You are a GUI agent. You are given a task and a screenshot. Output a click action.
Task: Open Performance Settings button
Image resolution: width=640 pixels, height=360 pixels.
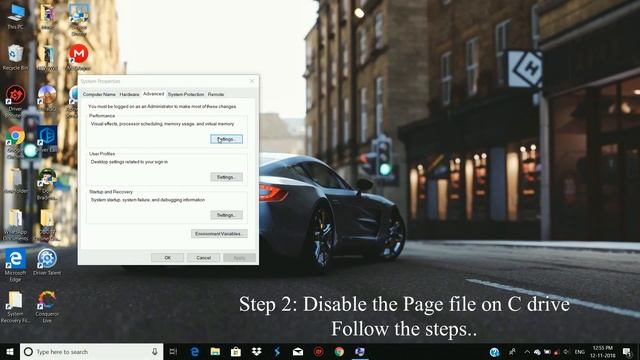click(227, 139)
